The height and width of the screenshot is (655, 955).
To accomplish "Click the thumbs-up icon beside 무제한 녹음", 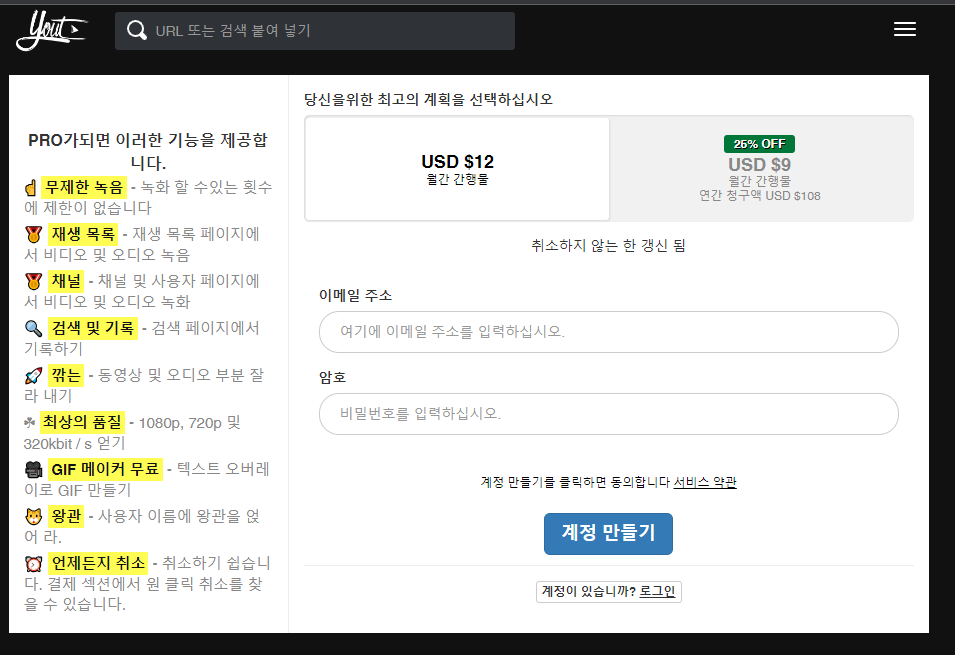I will pyautogui.click(x=31, y=188).
